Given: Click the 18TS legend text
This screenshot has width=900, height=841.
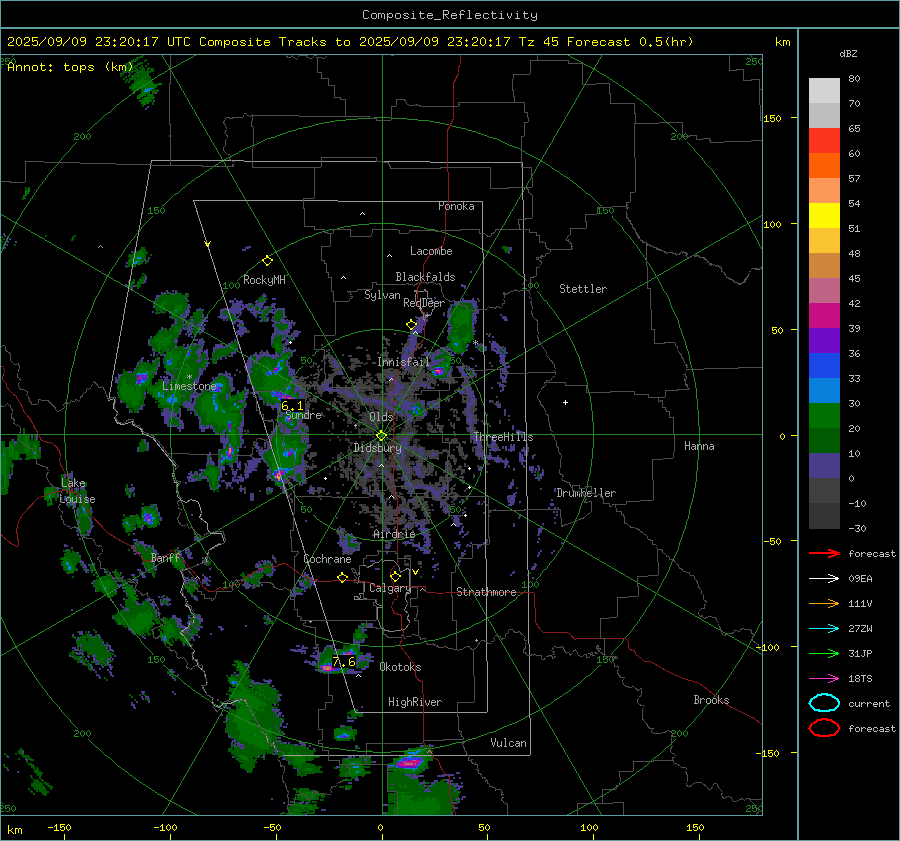Looking at the screenshot, I should 860,679.
